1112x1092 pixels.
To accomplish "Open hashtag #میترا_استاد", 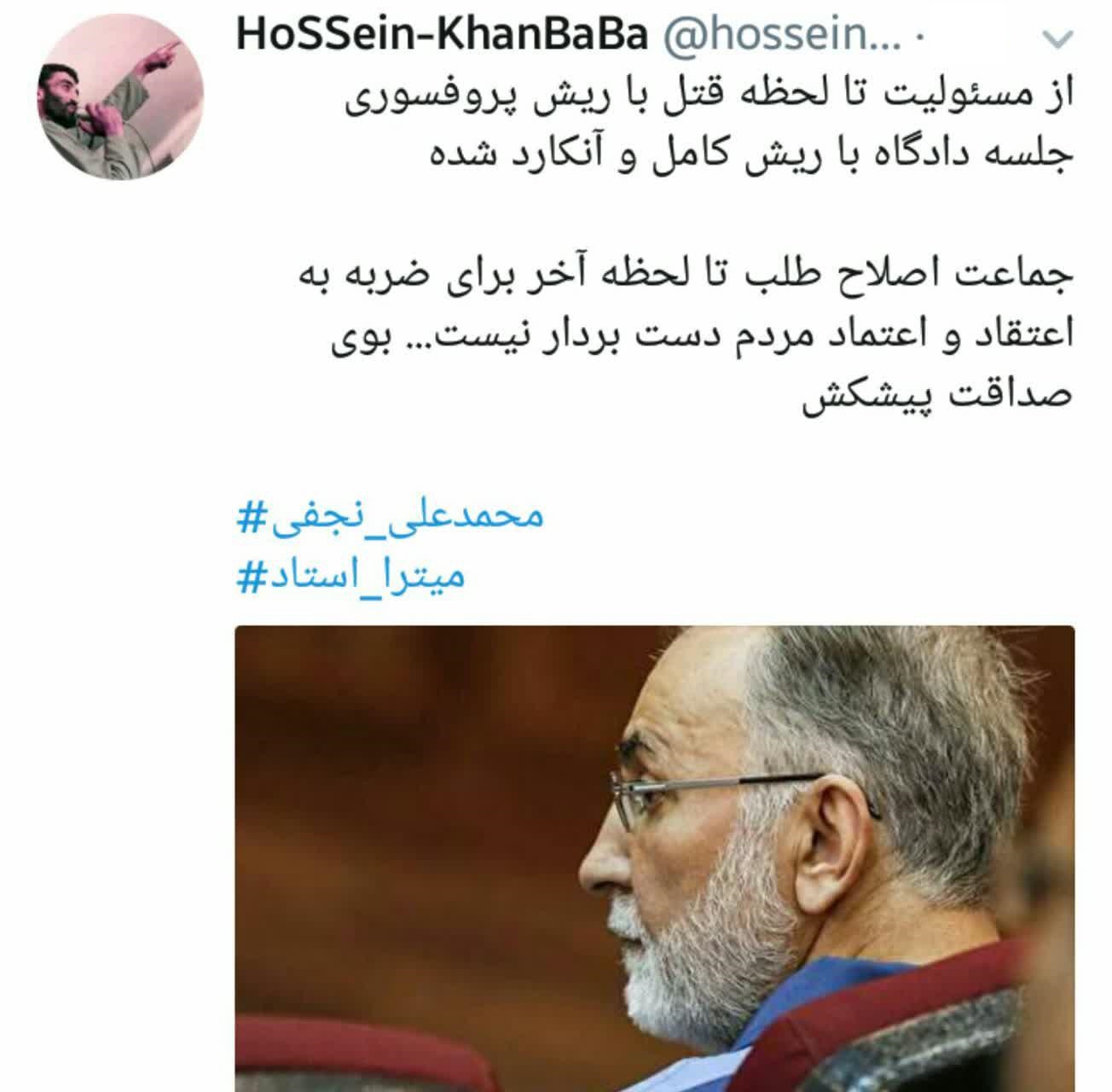I will [x=350, y=578].
